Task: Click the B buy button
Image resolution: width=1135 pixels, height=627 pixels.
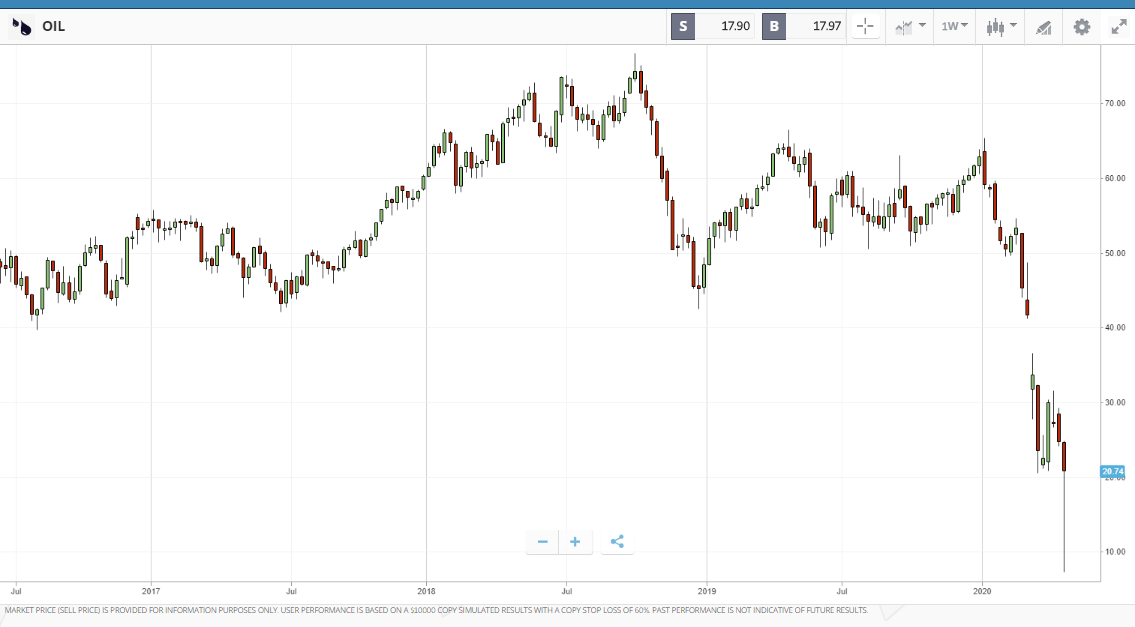Action: tap(774, 27)
